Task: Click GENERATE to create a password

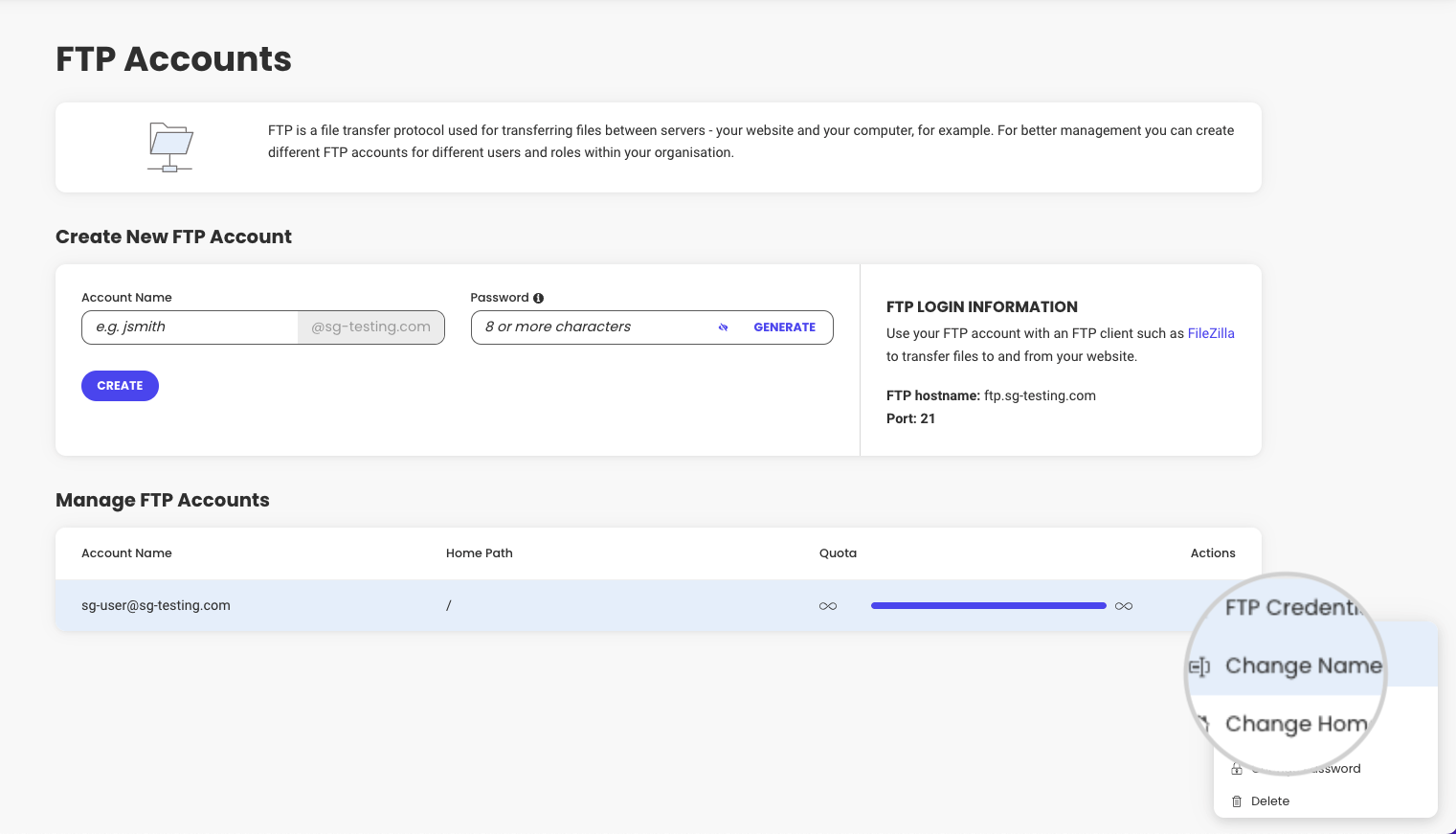Action: coord(785,327)
